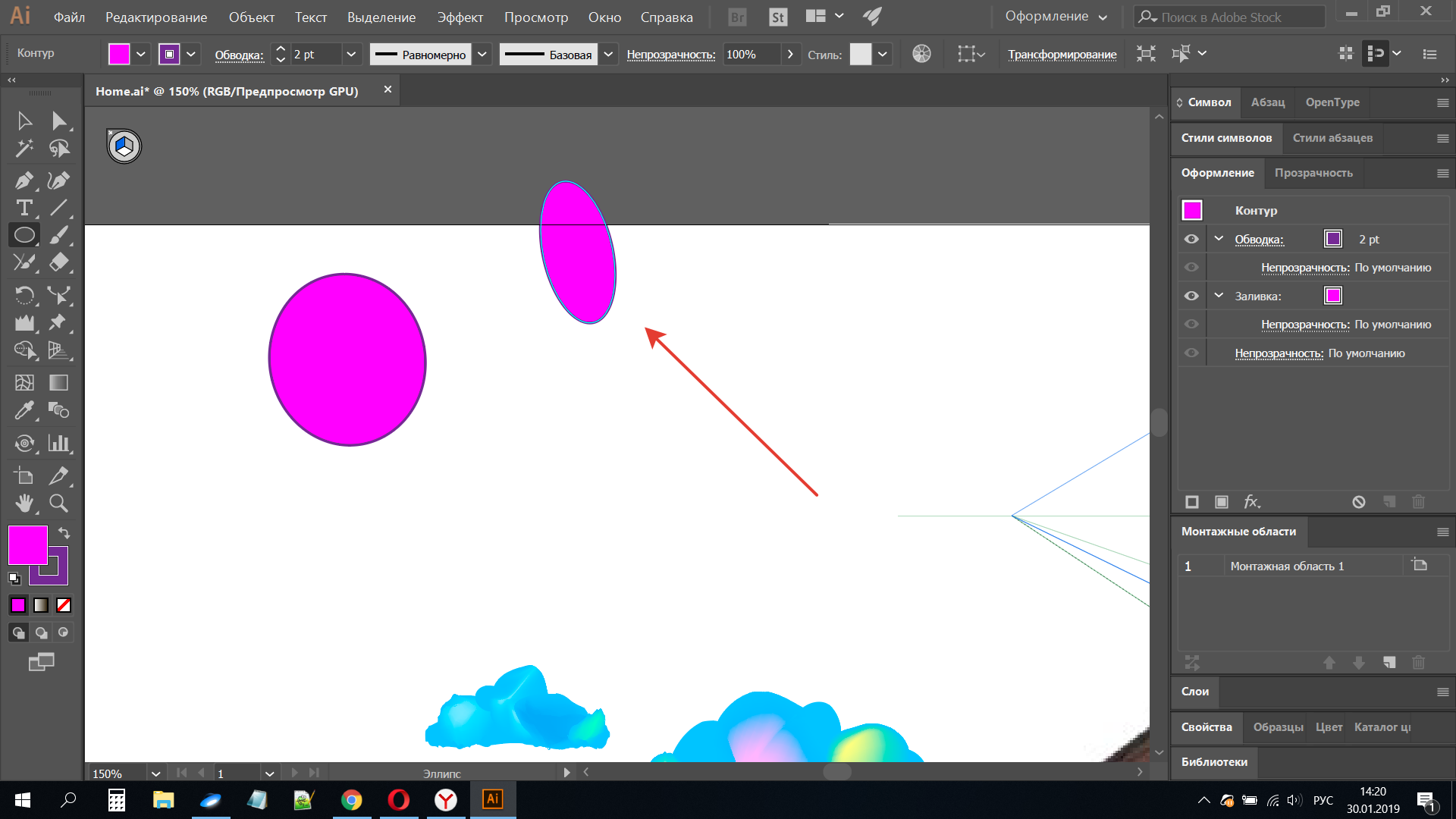Open Оформление workspace switcher dropdown
The height and width of the screenshot is (819, 1456).
[1056, 17]
